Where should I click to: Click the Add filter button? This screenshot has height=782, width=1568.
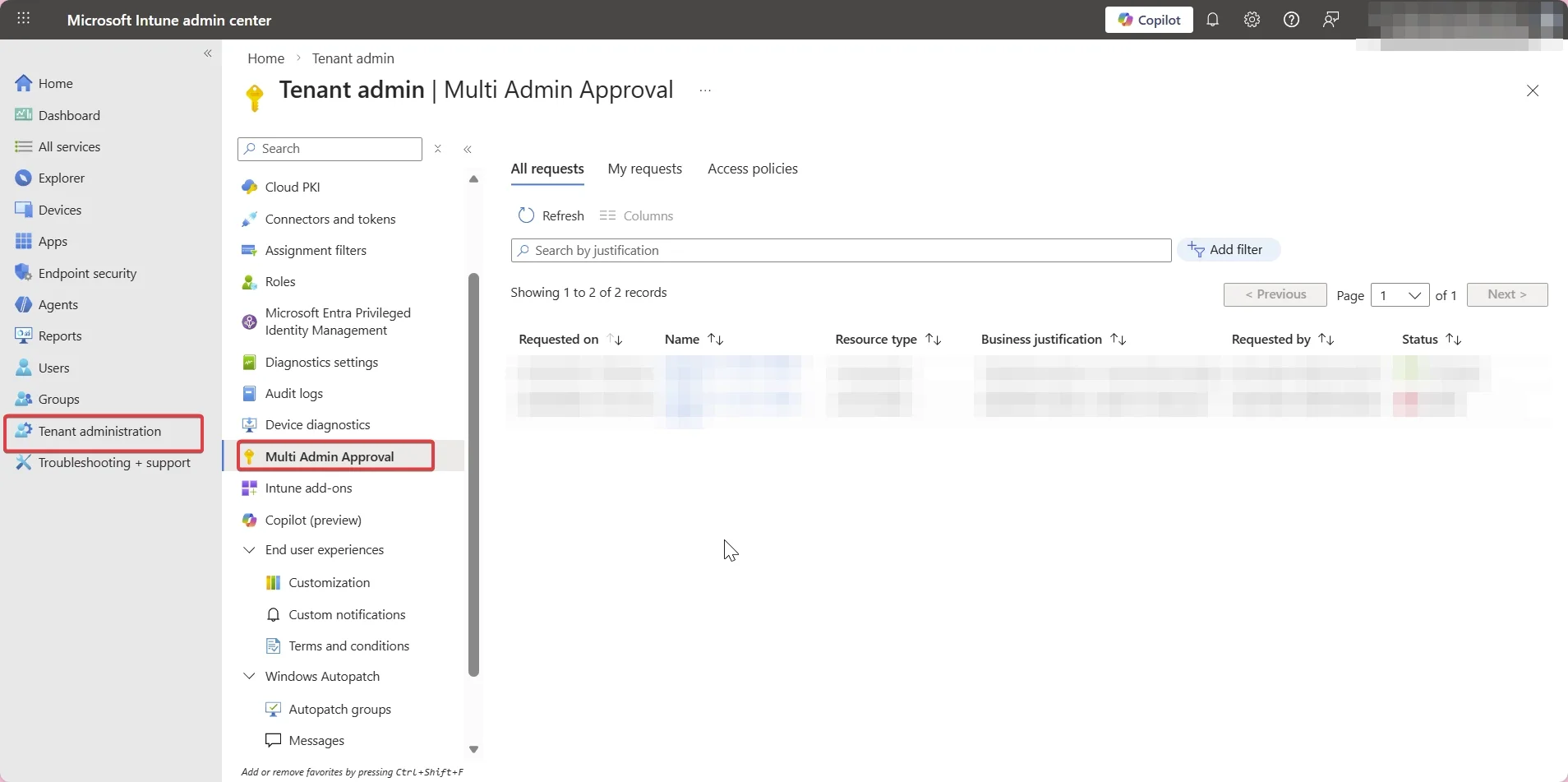(1229, 249)
